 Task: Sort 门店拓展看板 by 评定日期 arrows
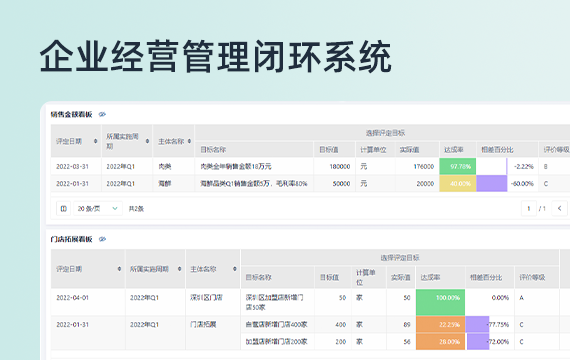[119, 269]
